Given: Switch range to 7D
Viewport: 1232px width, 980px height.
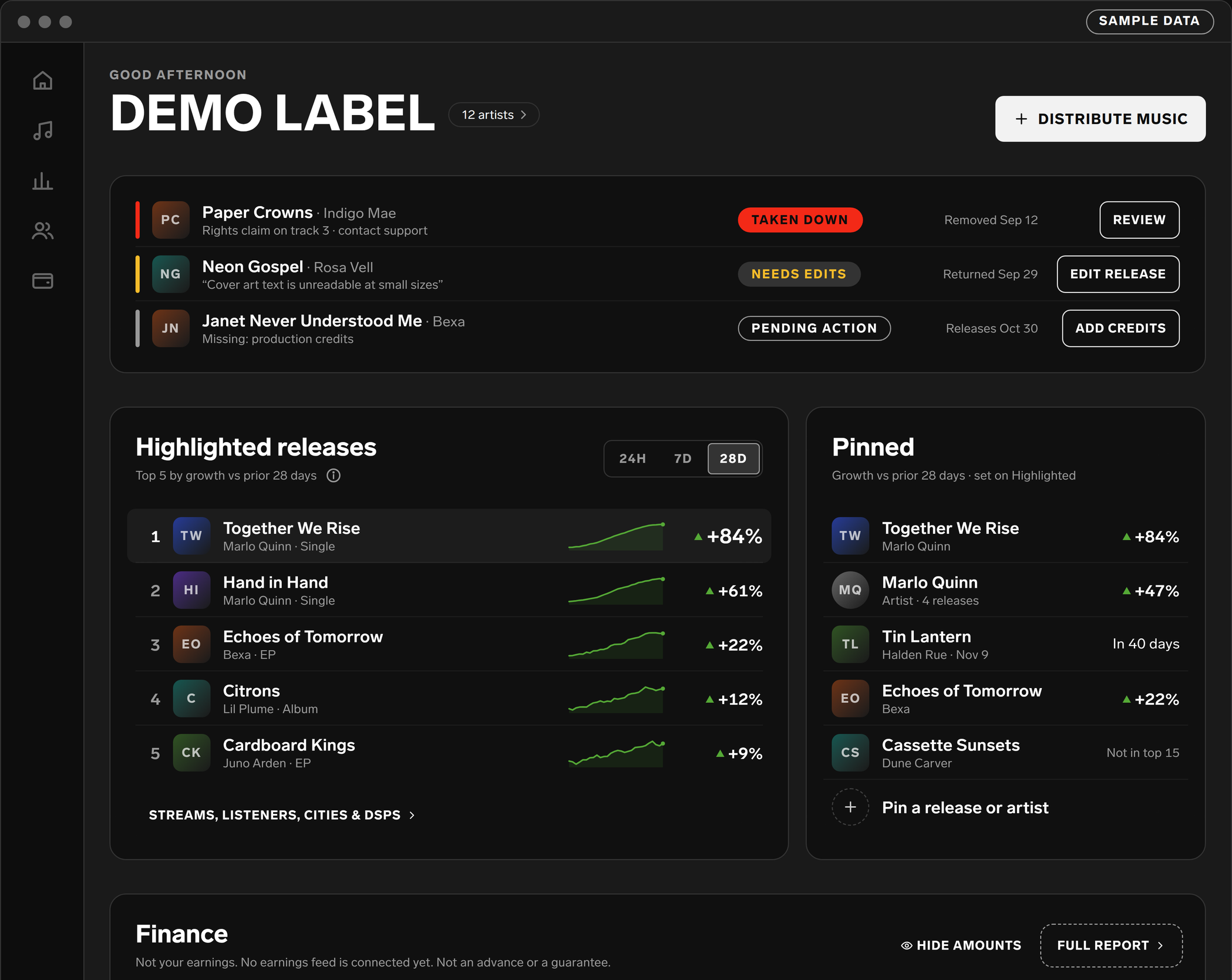Looking at the screenshot, I should click(682, 459).
